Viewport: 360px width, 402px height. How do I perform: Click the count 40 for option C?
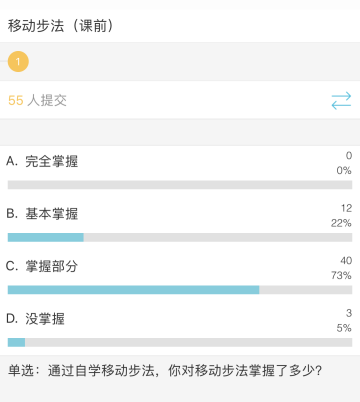(346, 260)
